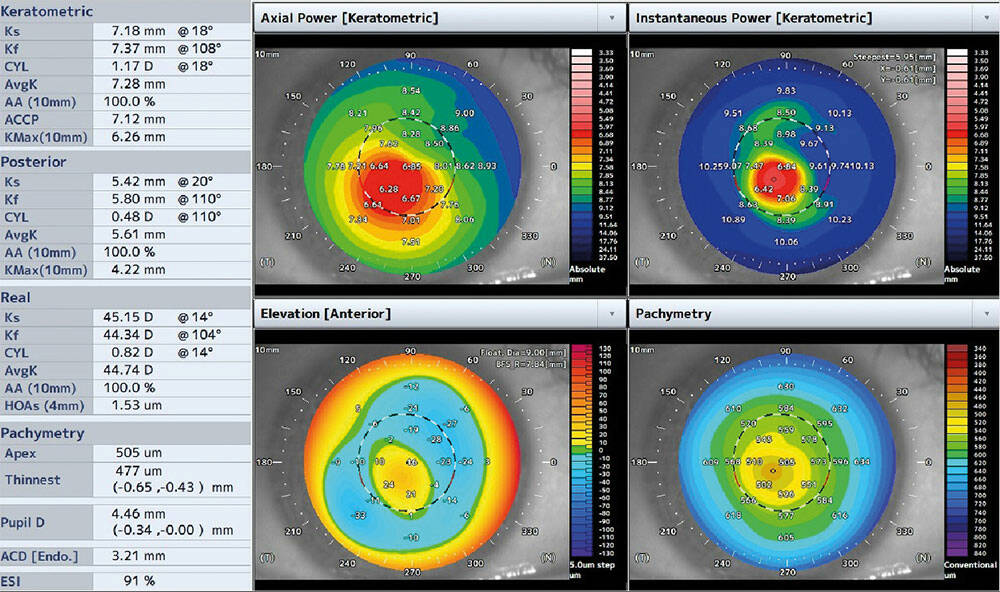The height and width of the screenshot is (592, 1000).
Task: Click the ESI 91 % value row
Action: tap(140, 580)
